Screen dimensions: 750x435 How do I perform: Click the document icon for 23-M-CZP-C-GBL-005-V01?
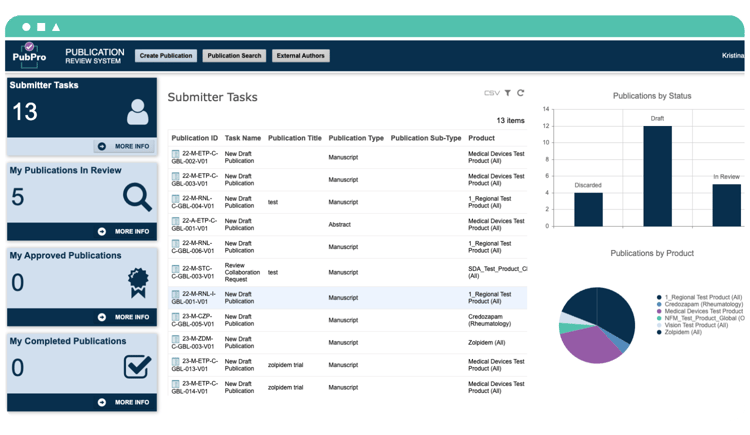pos(176,320)
